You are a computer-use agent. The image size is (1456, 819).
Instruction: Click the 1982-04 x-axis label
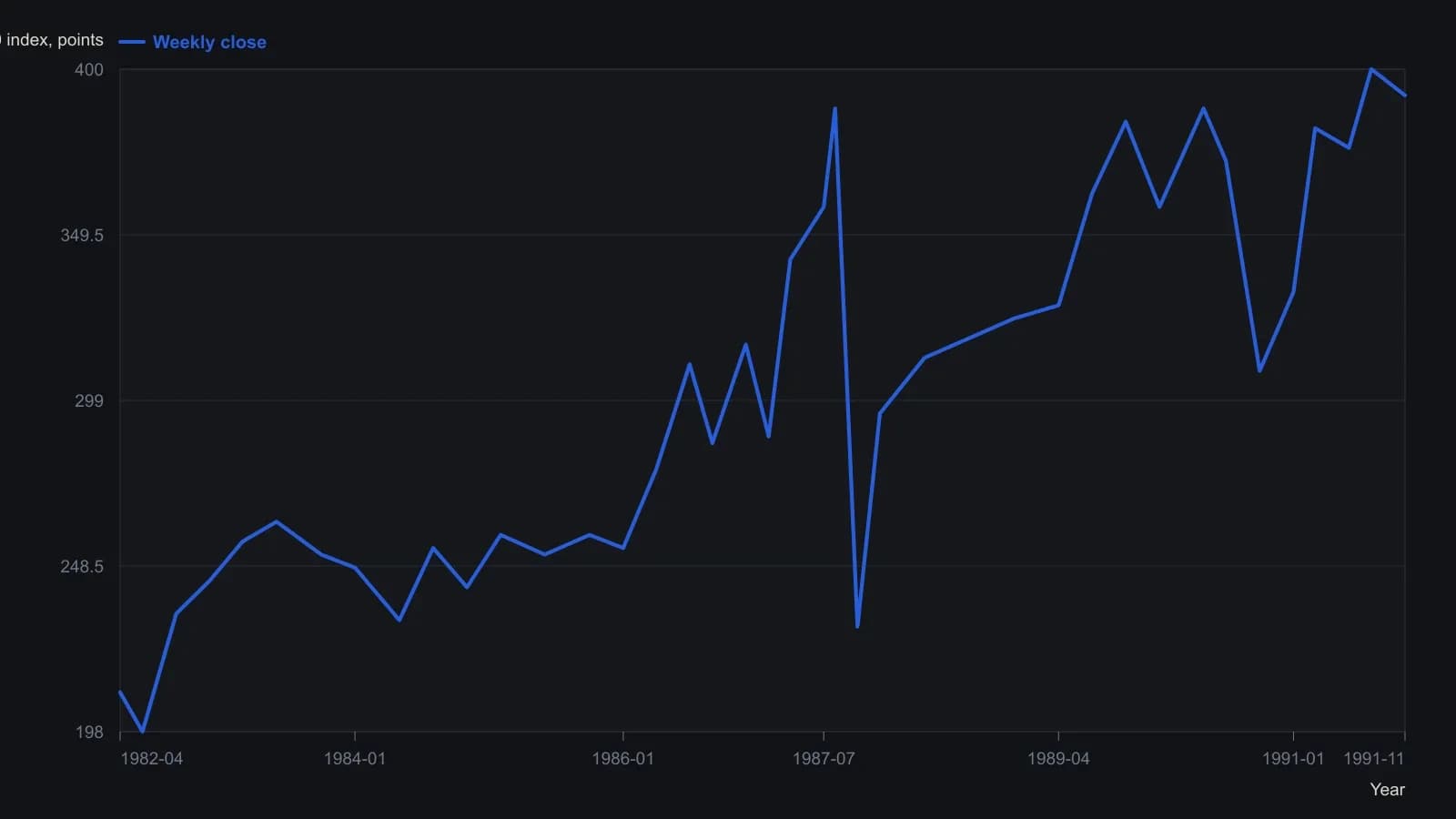(x=152, y=759)
